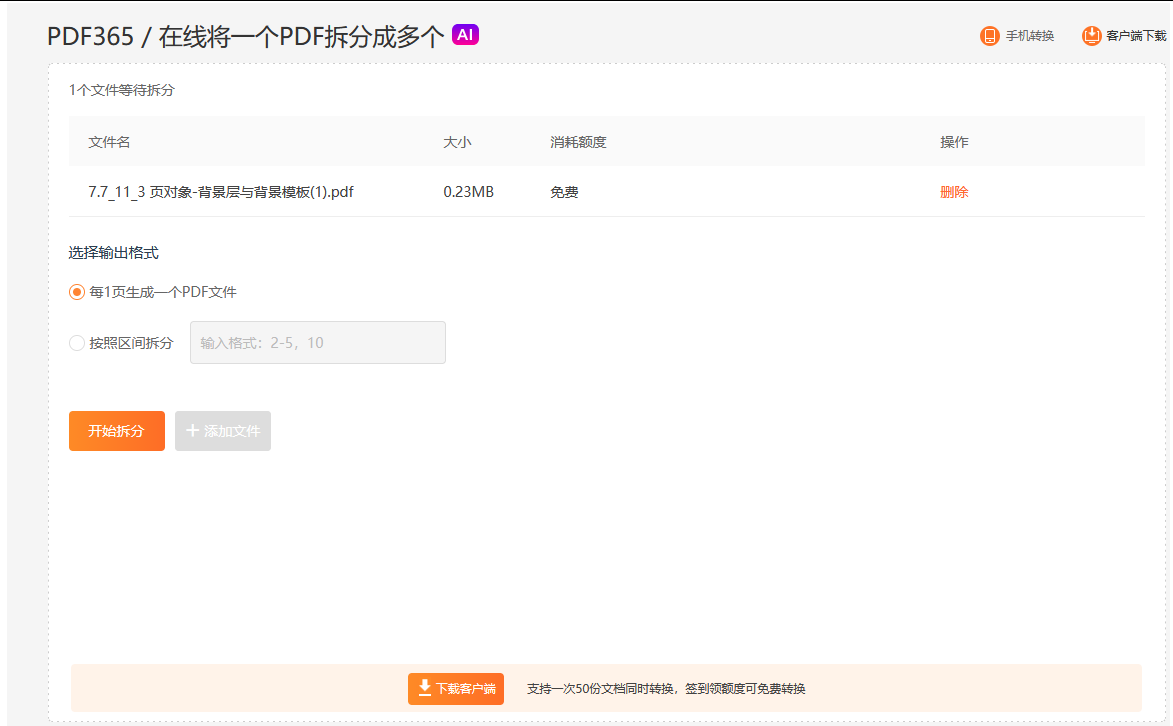Viewport: 1173px width, 726px height.
Task: Focus the page range input field
Action: pyautogui.click(x=318, y=343)
